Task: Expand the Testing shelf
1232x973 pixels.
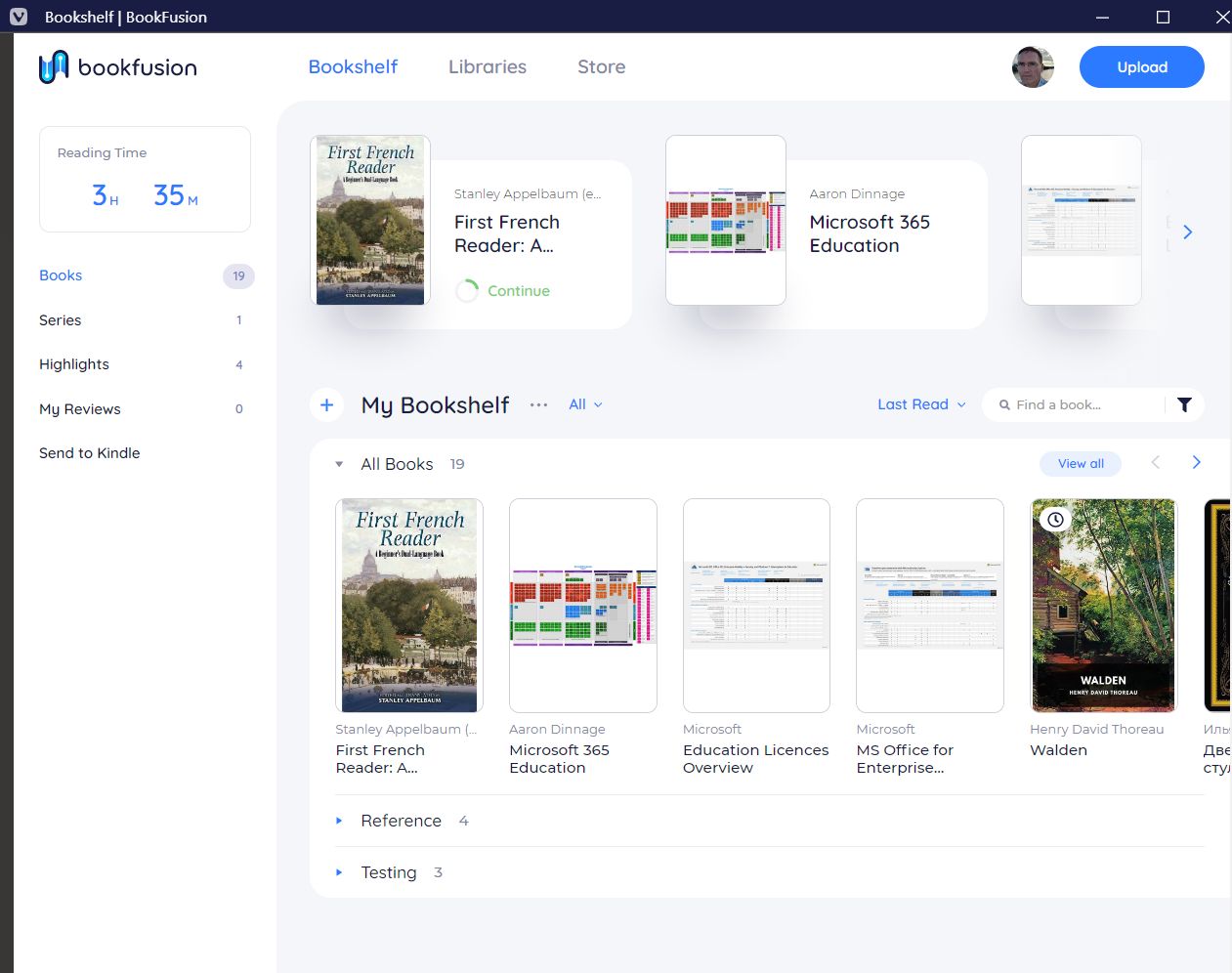Action: click(x=339, y=872)
